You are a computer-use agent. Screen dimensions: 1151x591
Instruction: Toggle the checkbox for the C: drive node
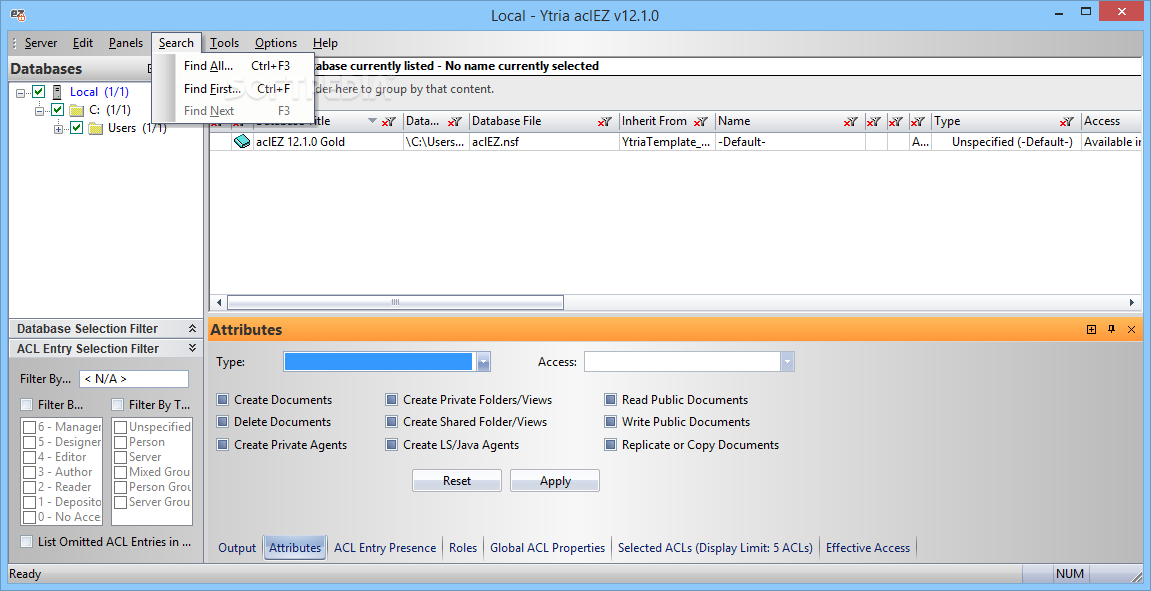pos(57,110)
